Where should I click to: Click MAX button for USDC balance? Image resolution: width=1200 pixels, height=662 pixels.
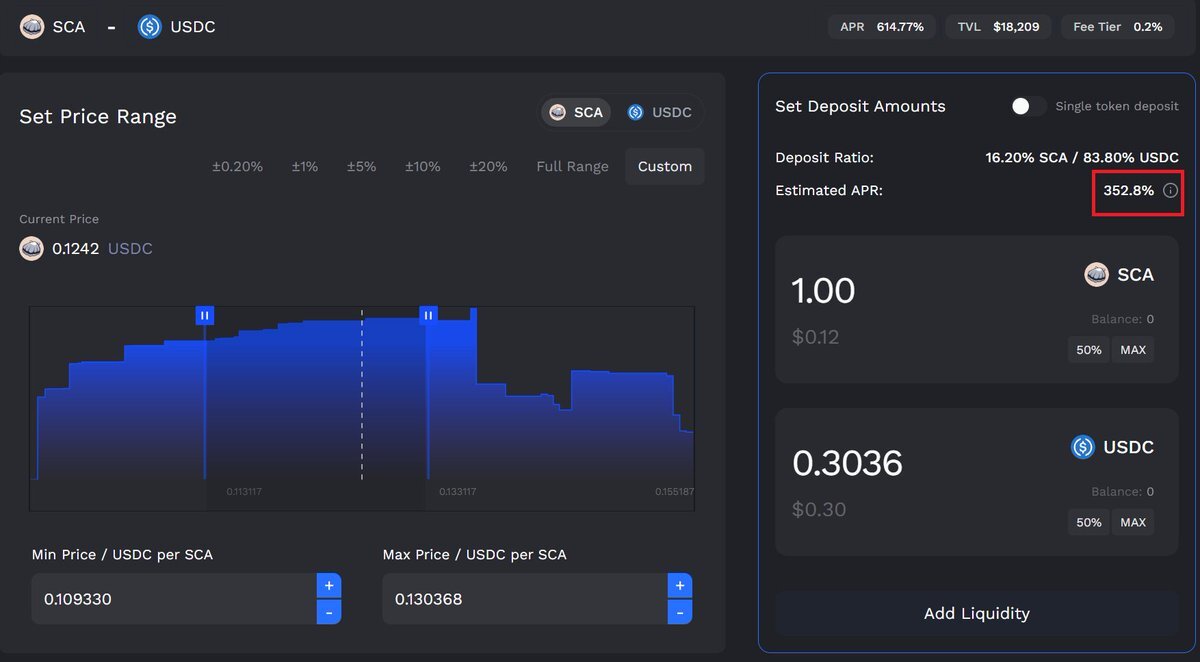coord(1133,522)
